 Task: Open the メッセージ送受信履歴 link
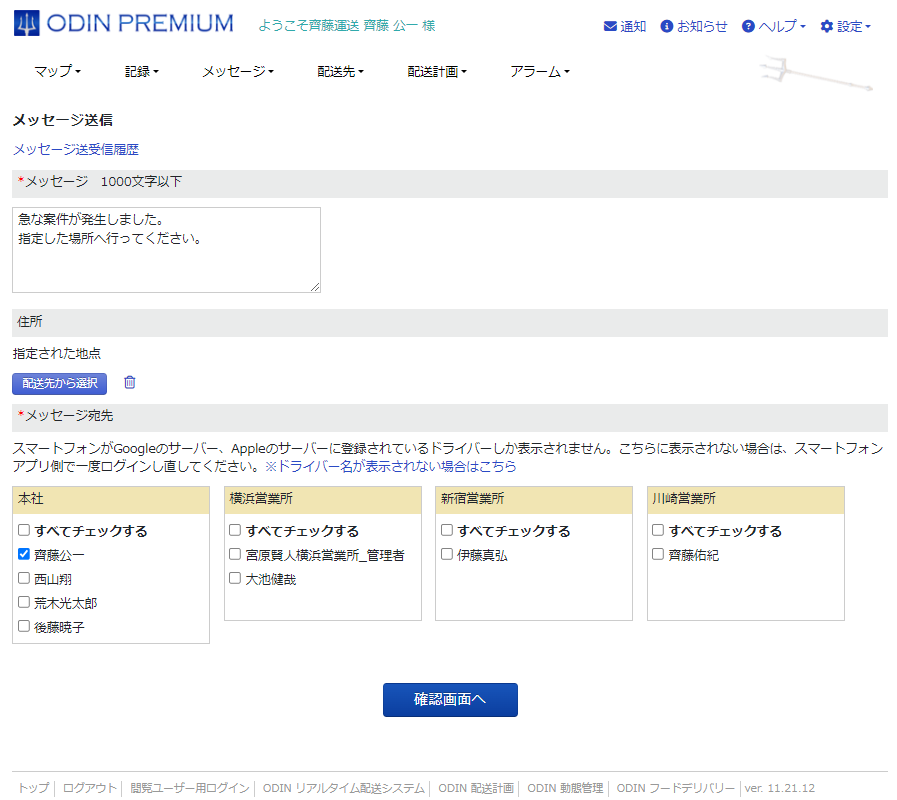76,149
